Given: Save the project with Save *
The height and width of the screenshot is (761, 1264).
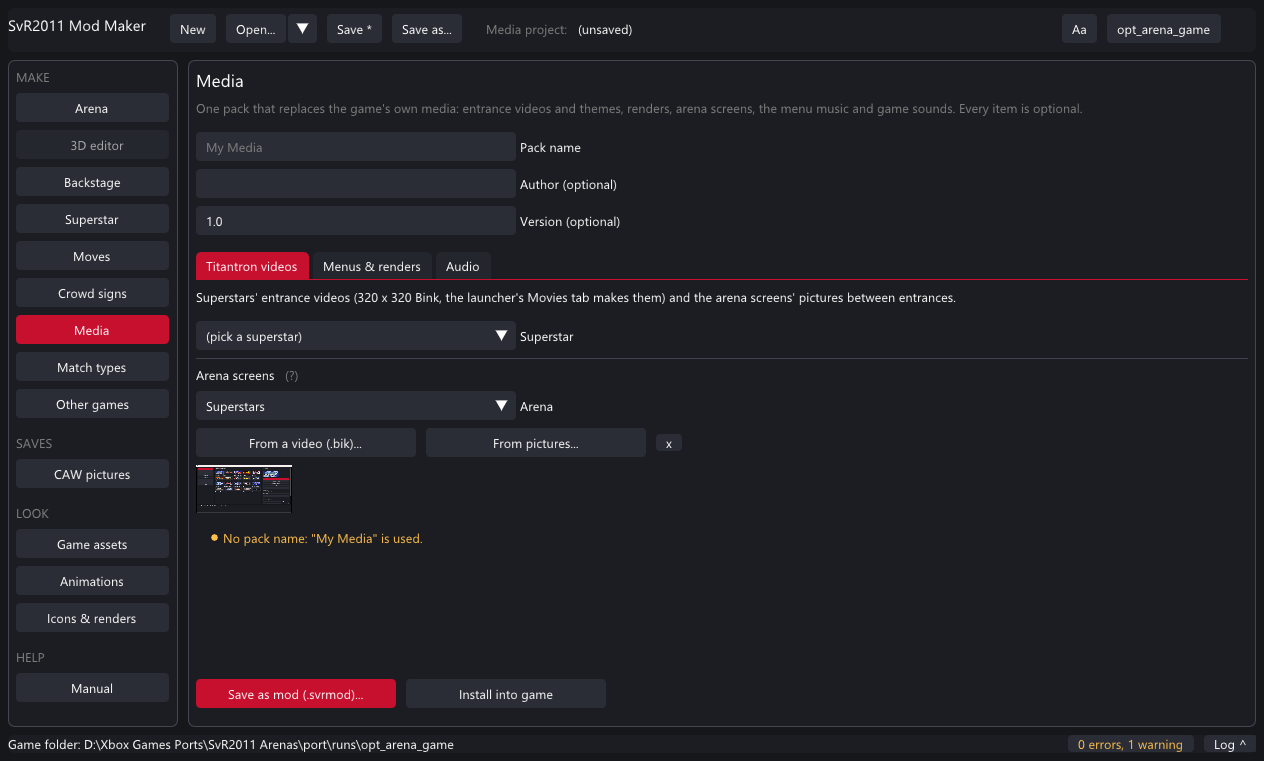Looking at the screenshot, I should [x=354, y=29].
